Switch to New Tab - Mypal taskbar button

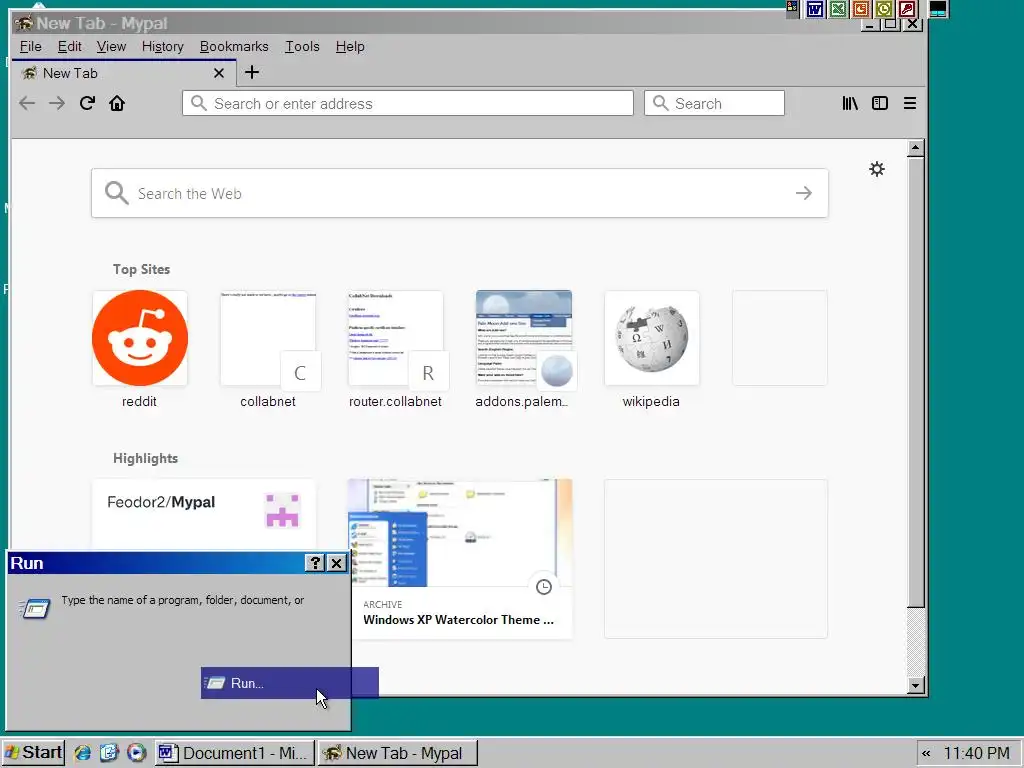click(398, 753)
